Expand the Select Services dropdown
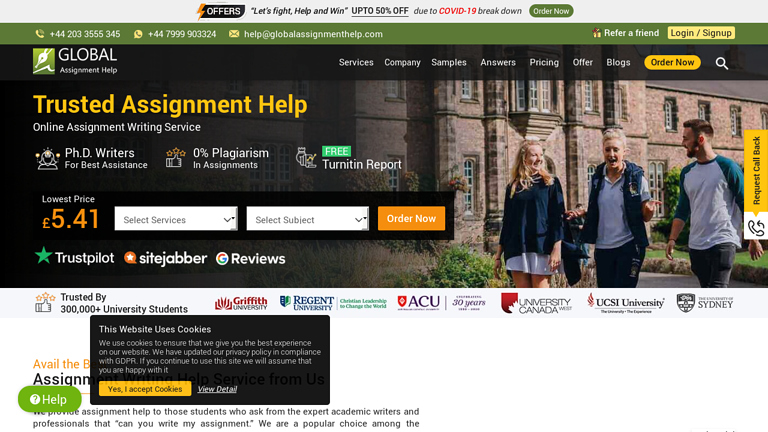Viewport: 768px width, 432px height. click(175, 219)
